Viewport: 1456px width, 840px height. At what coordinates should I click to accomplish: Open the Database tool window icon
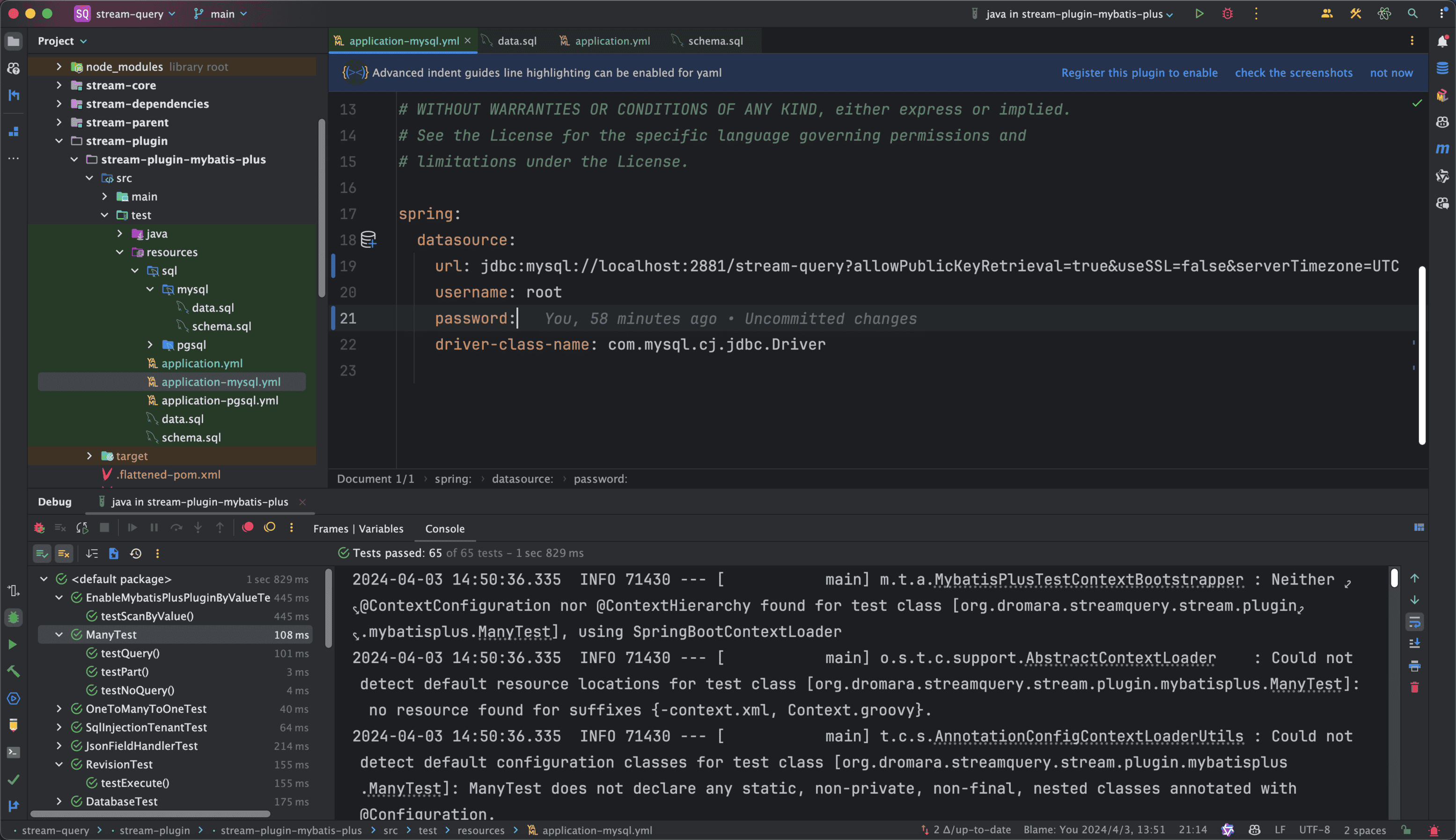pyautogui.click(x=1442, y=68)
